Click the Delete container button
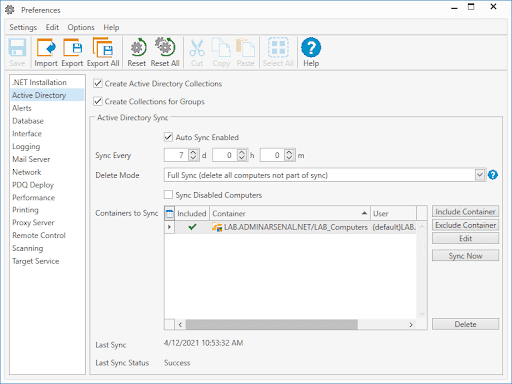512x384 pixels. pyautogui.click(x=465, y=324)
